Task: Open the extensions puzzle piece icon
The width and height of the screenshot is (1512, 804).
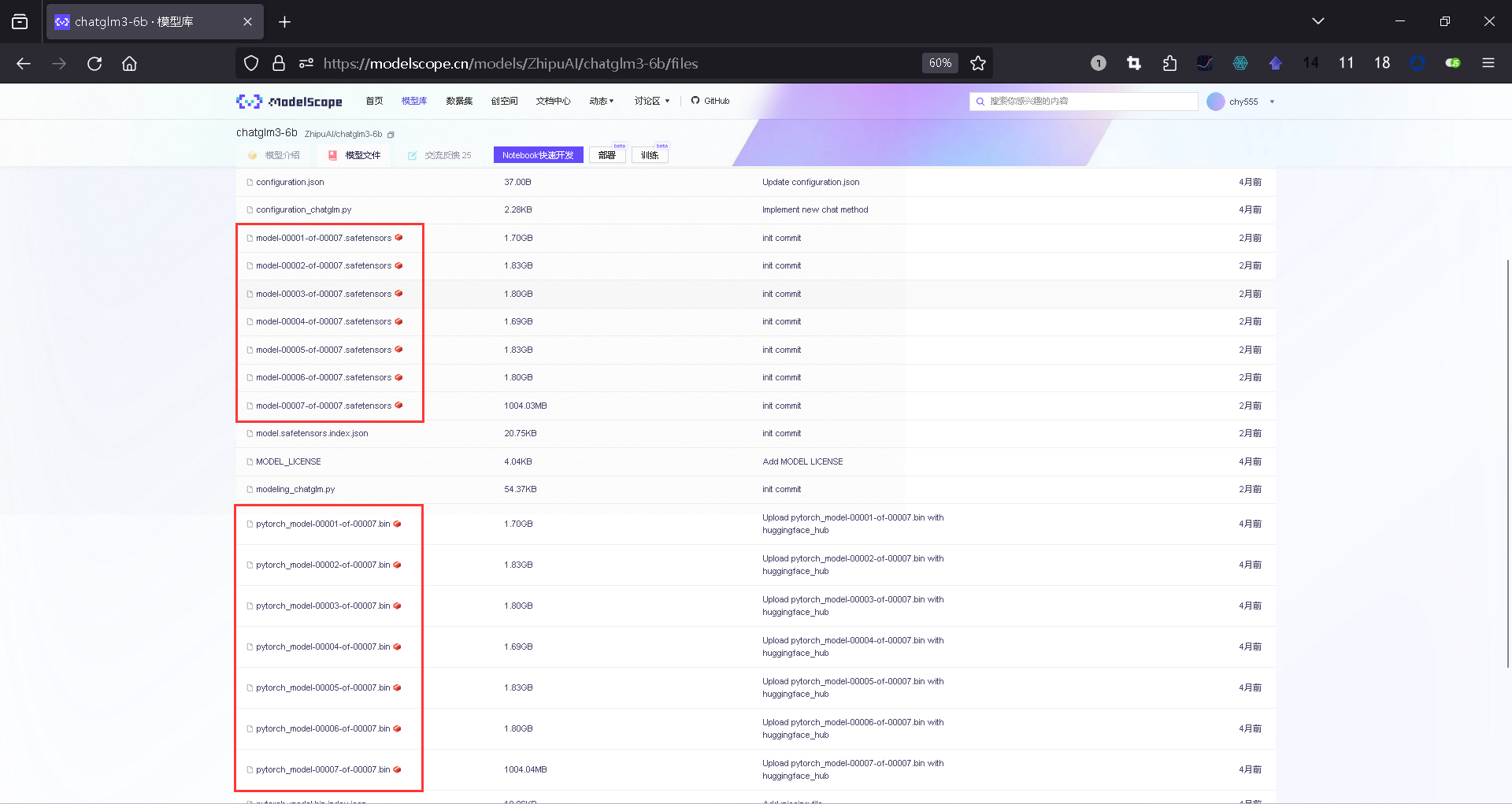Action: [x=1169, y=64]
